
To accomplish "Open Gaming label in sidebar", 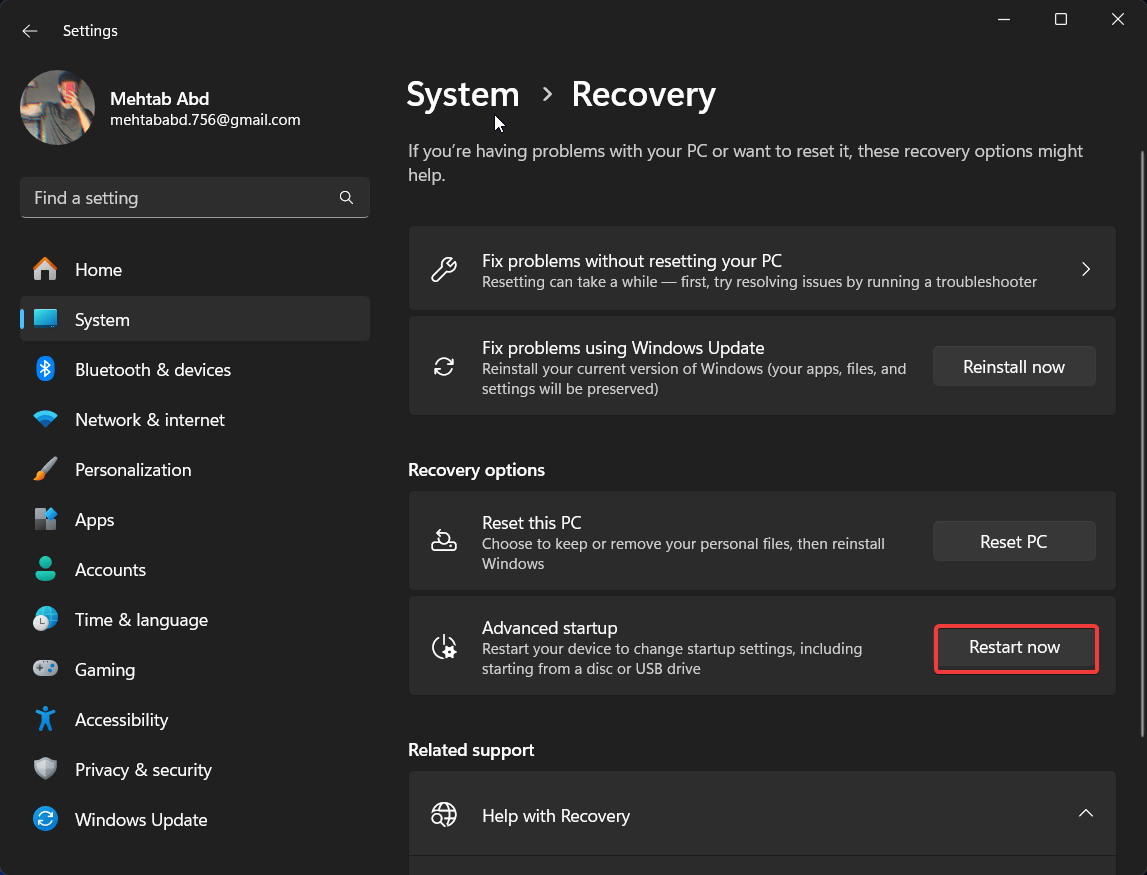I will 105,670.
